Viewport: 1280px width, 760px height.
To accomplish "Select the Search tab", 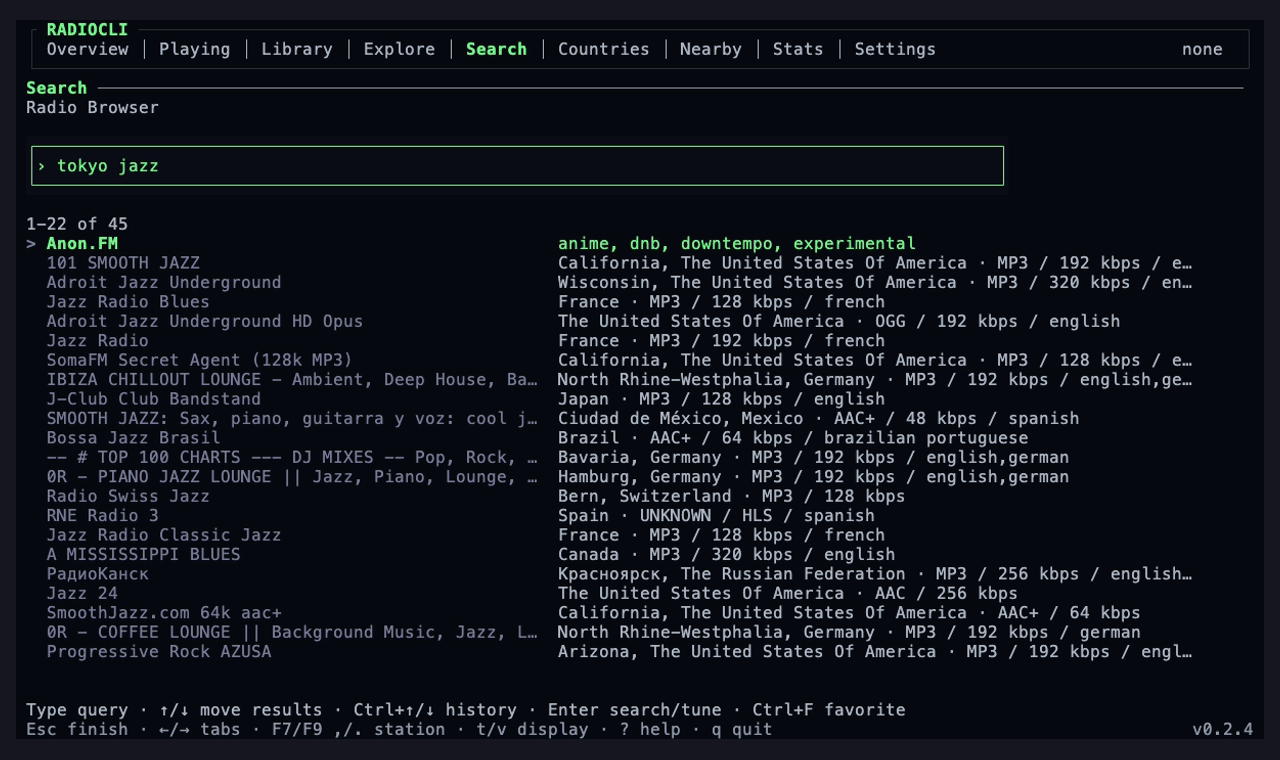I will [x=496, y=49].
